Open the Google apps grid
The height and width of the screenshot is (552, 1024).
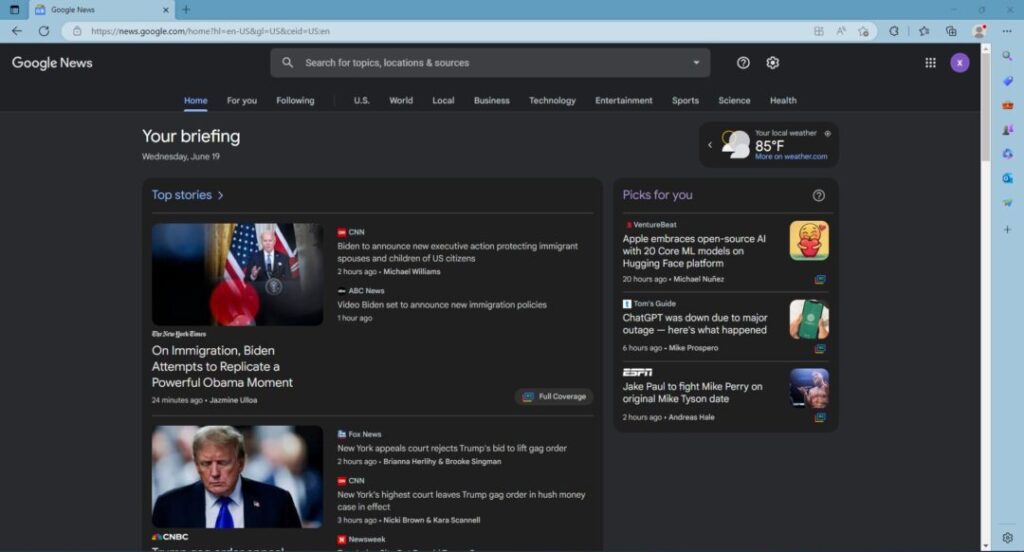tap(931, 63)
